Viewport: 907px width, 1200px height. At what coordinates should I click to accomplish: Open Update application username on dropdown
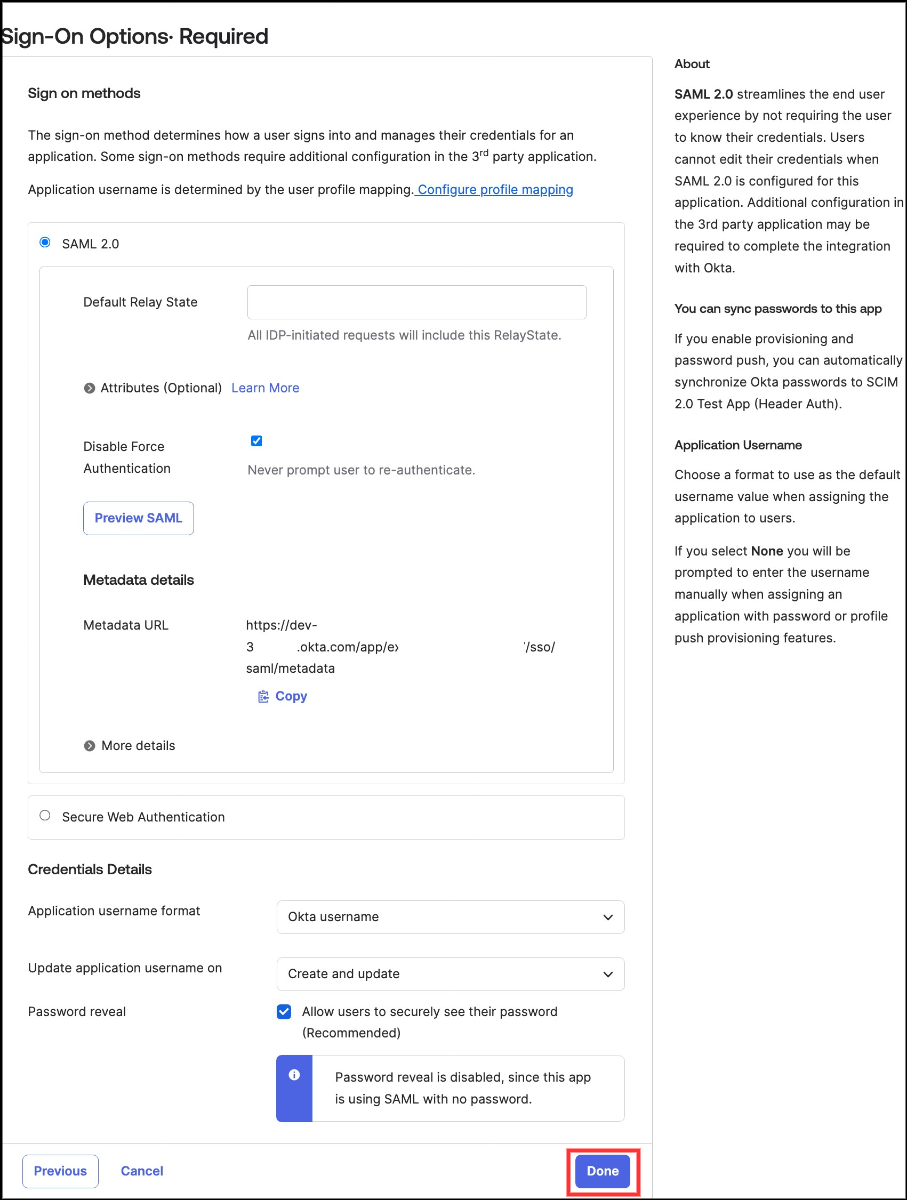click(x=450, y=974)
